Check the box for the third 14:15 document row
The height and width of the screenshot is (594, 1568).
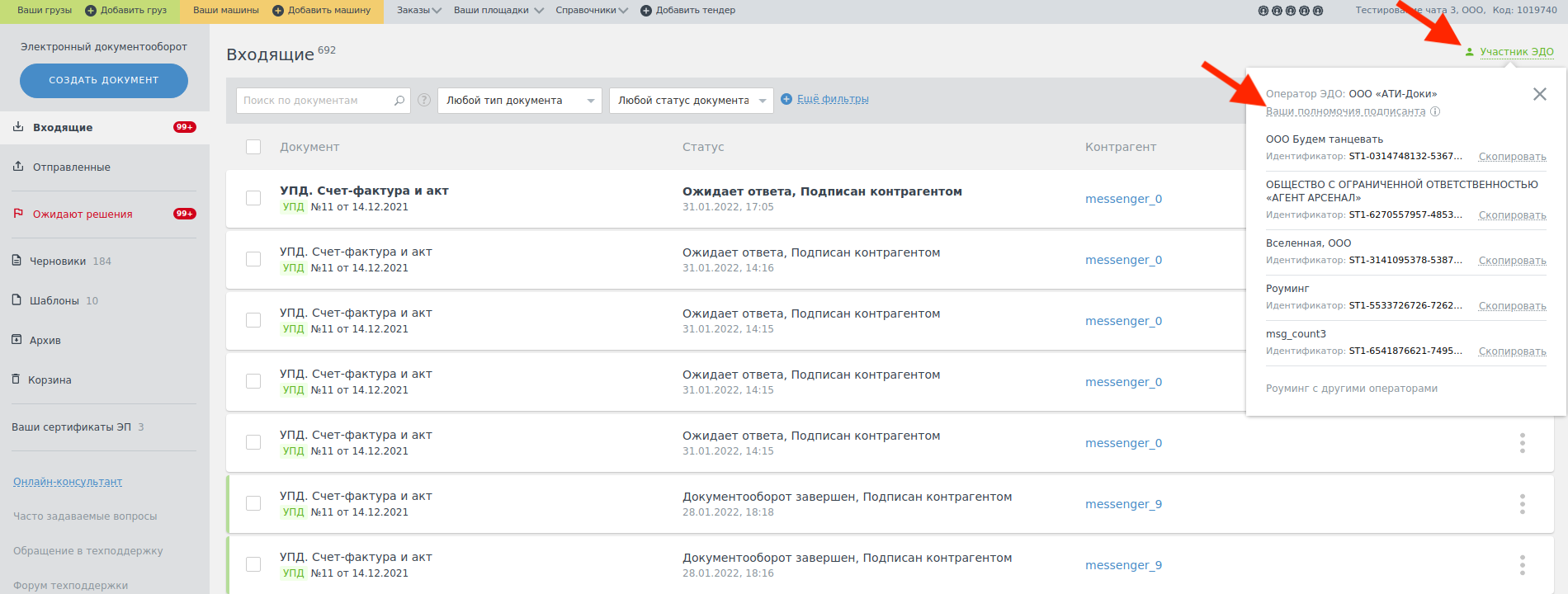tap(253, 442)
